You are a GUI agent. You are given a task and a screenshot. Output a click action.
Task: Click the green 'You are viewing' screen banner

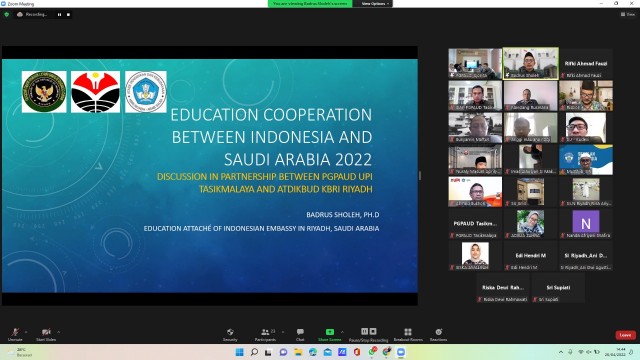pyautogui.click(x=310, y=4)
